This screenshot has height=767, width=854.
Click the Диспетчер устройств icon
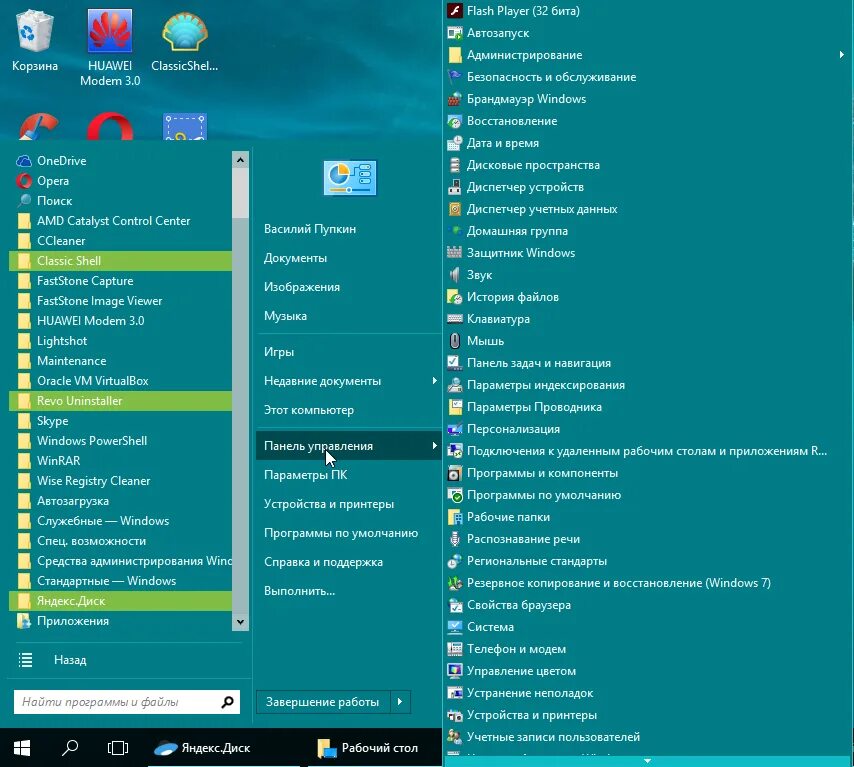tap(454, 187)
